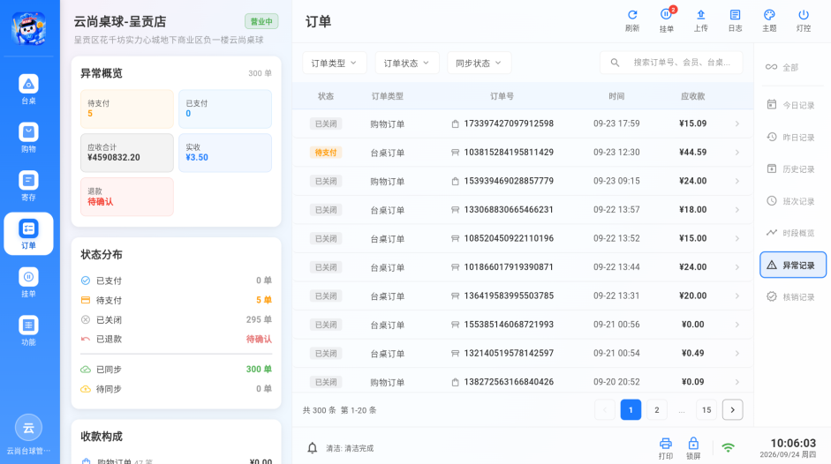Viewport: 831px width, 464px height.
Task: Click the 待同步 row in 状态分布
Action: point(176,389)
